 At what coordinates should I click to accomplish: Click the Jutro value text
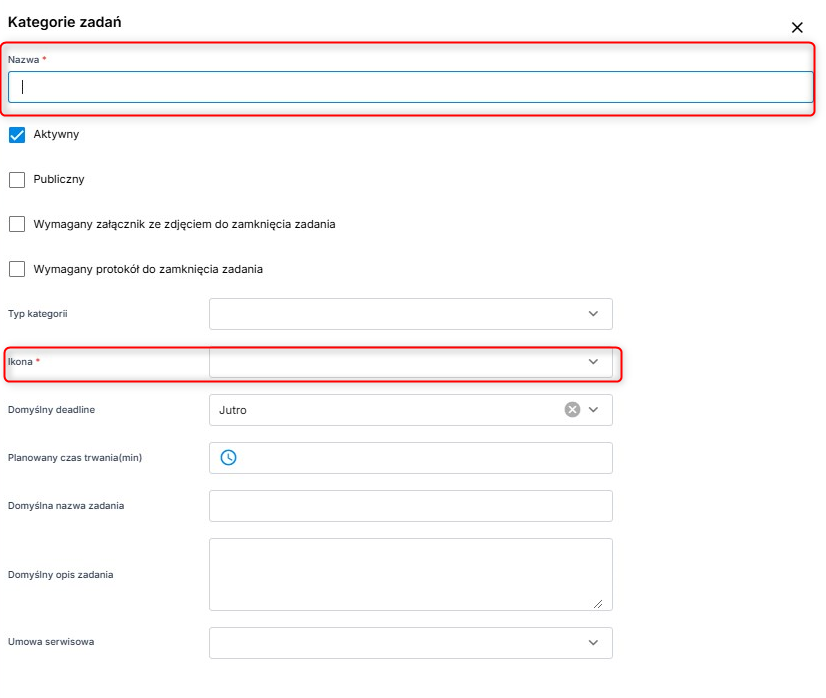[x=233, y=410]
